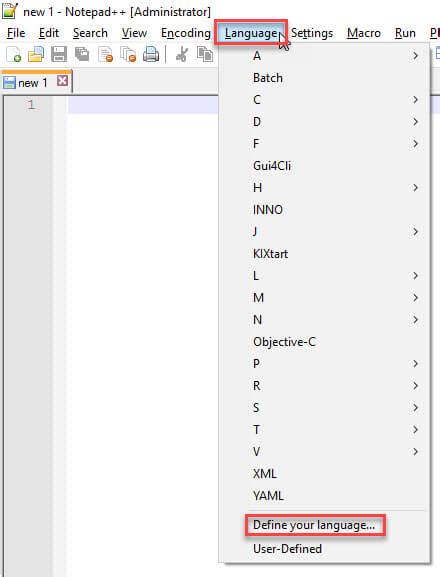Close the new 1 tab with red X
Image resolution: width=440 pixels, height=577 pixels.
click(x=62, y=81)
